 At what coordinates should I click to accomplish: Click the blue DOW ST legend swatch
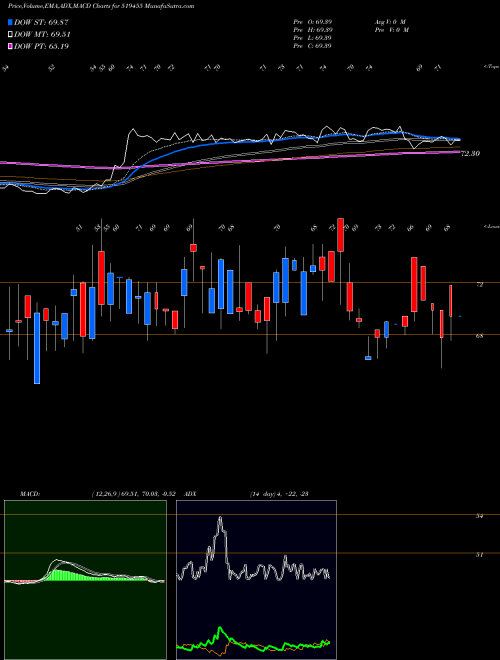click(11, 22)
